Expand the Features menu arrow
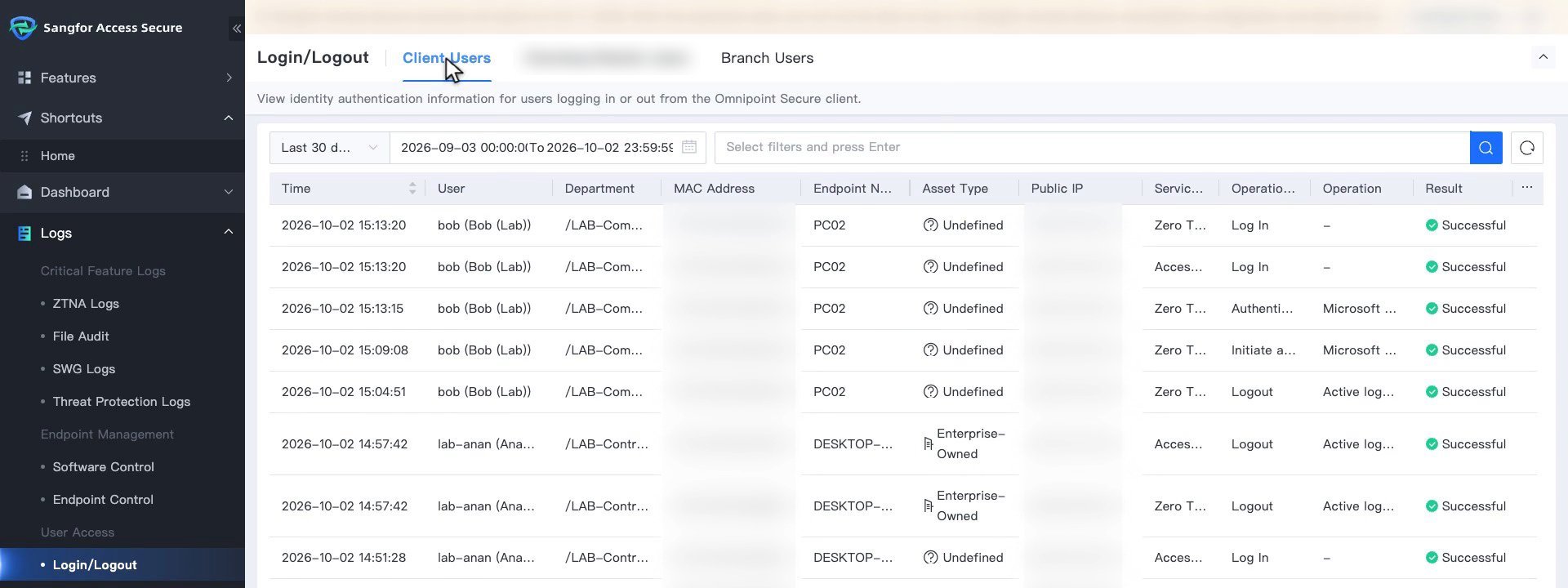This screenshot has height=588, width=1568. (229, 78)
